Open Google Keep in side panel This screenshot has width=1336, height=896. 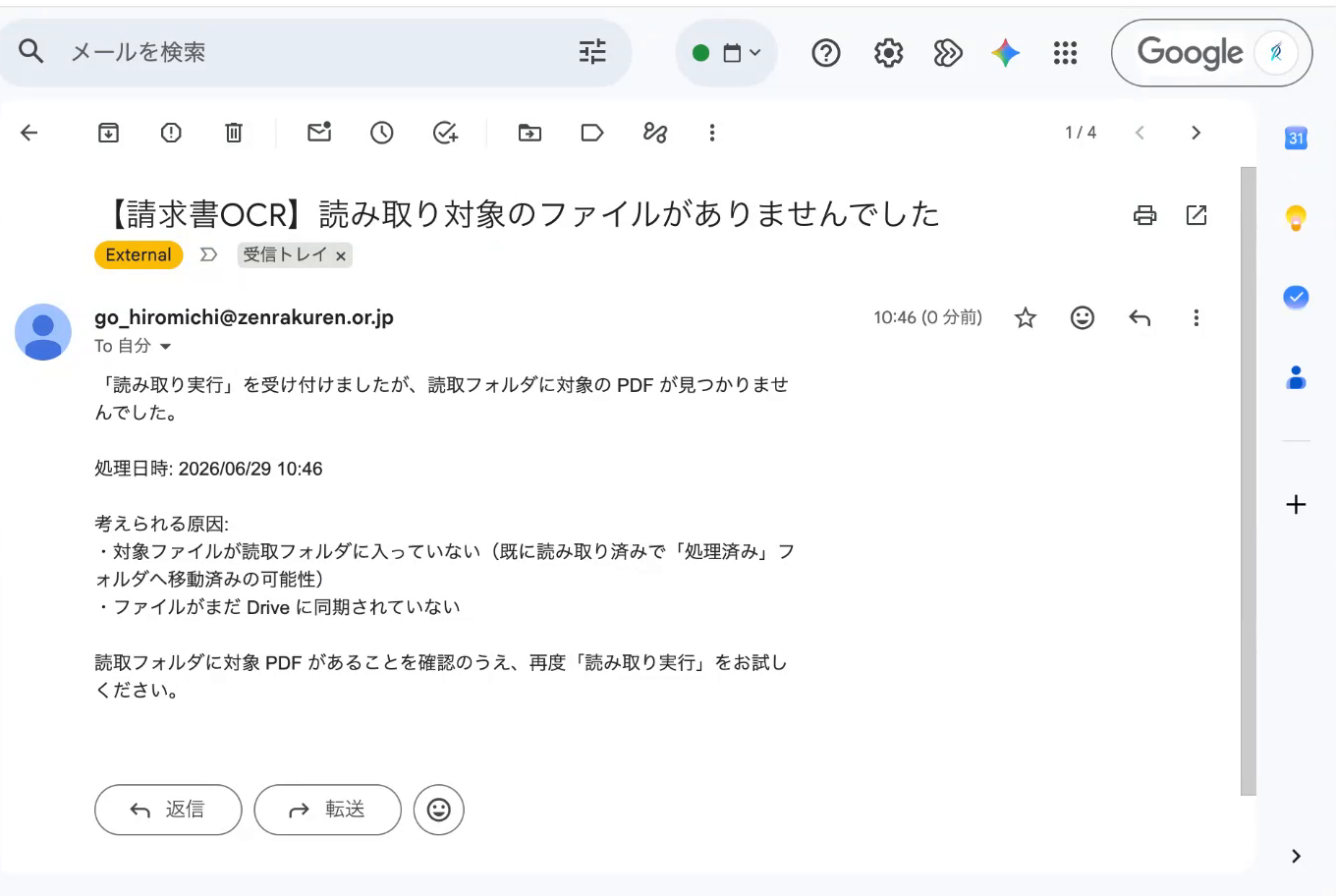(1296, 217)
